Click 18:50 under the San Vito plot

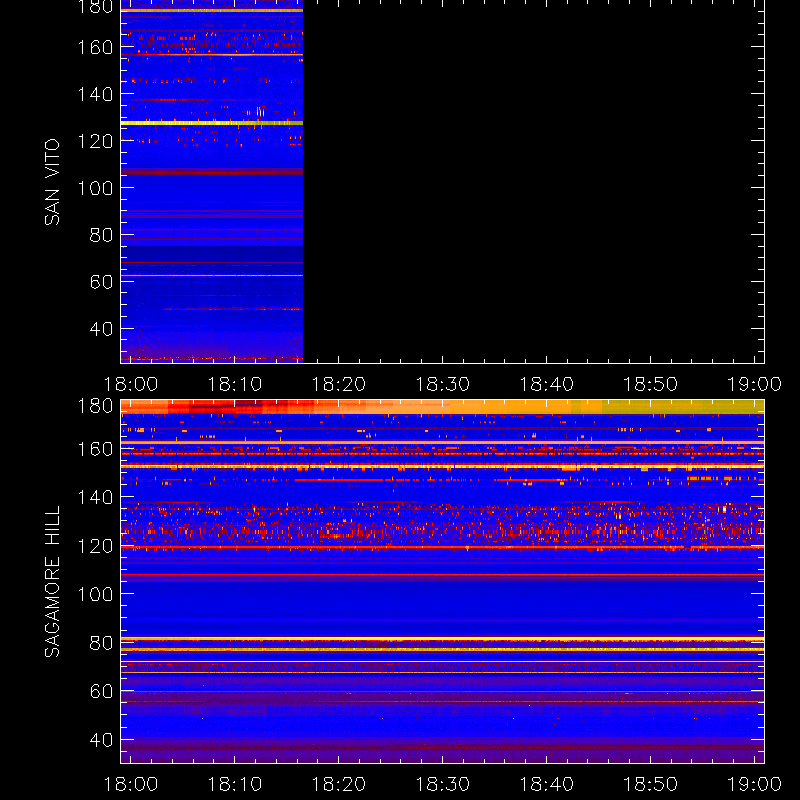pyautogui.click(x=651, y=384)
